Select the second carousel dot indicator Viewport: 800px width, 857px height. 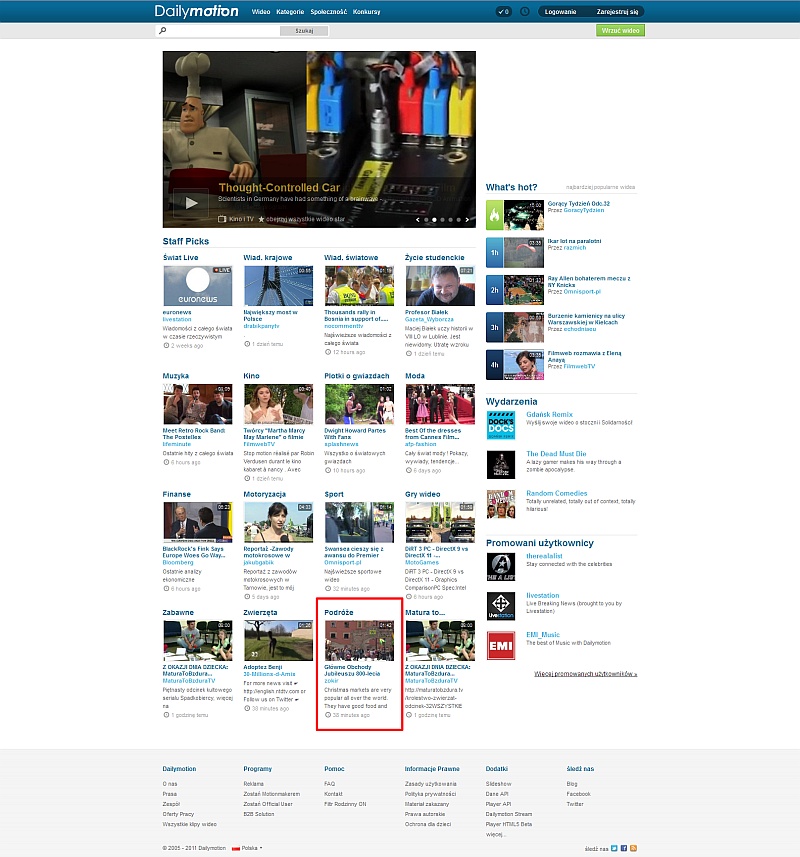click(434, 220)
